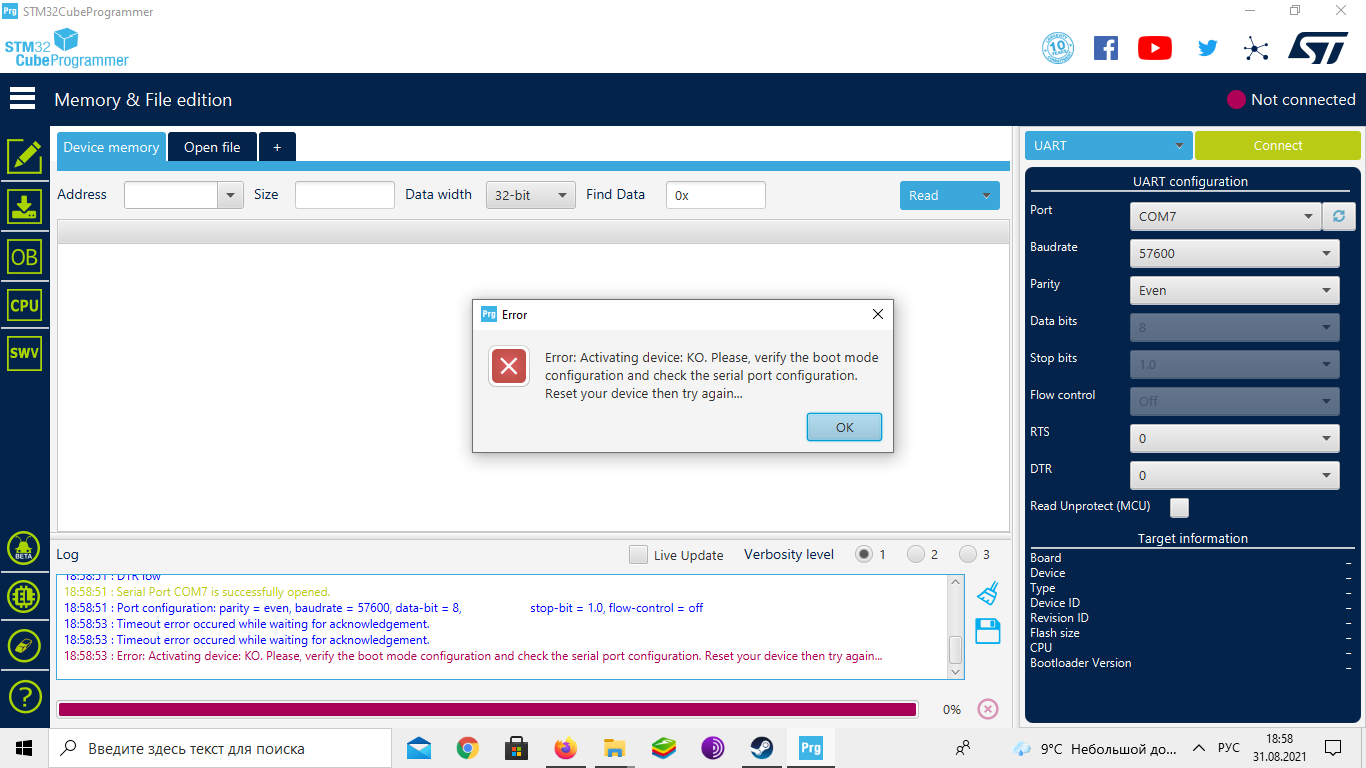The width and height of the screenshot is (1366, 768).
Task: Open the CPU view in sidebar
Action: click(24, 306)
